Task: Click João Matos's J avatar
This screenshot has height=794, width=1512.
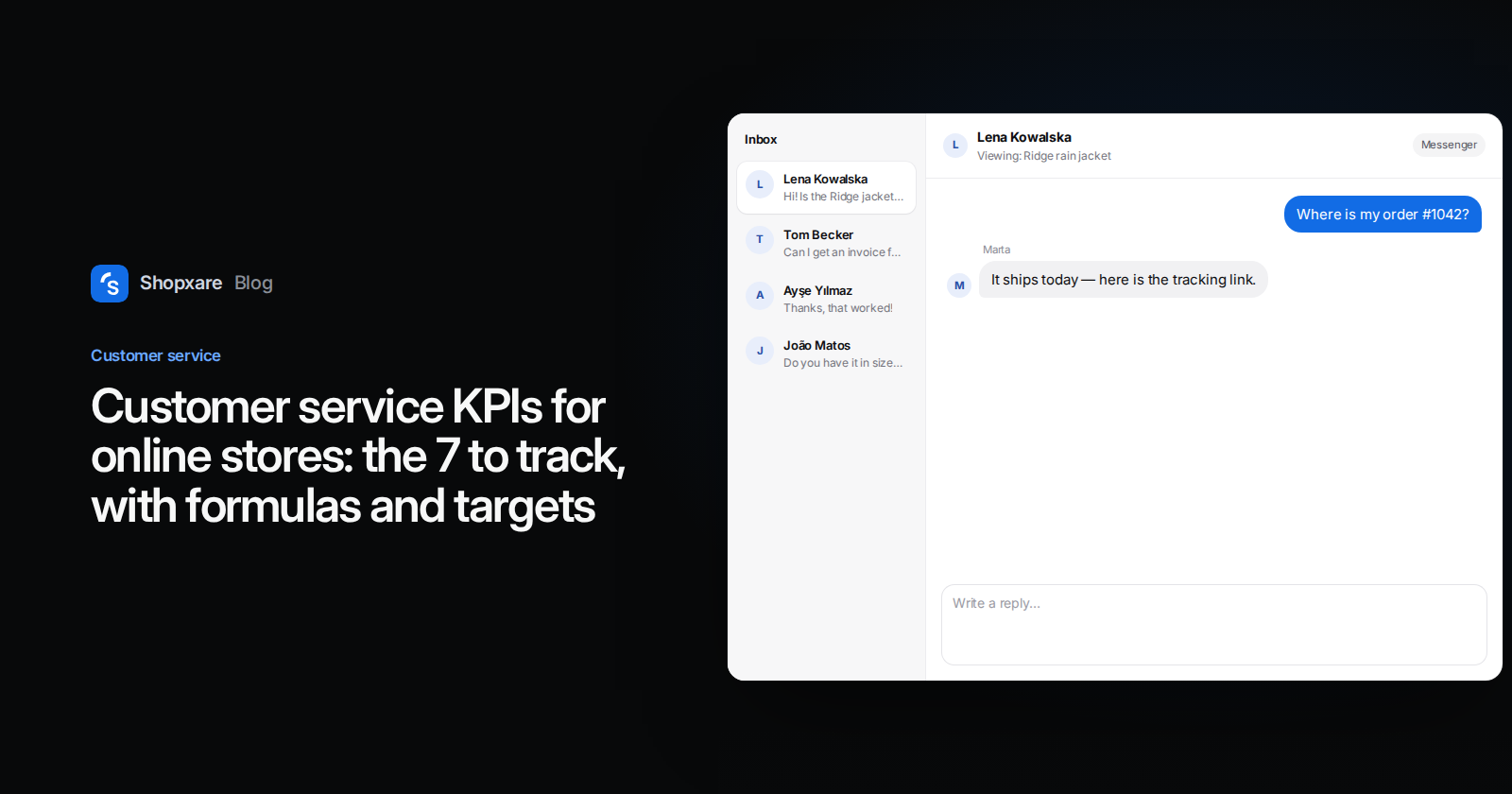Action: 760,351
